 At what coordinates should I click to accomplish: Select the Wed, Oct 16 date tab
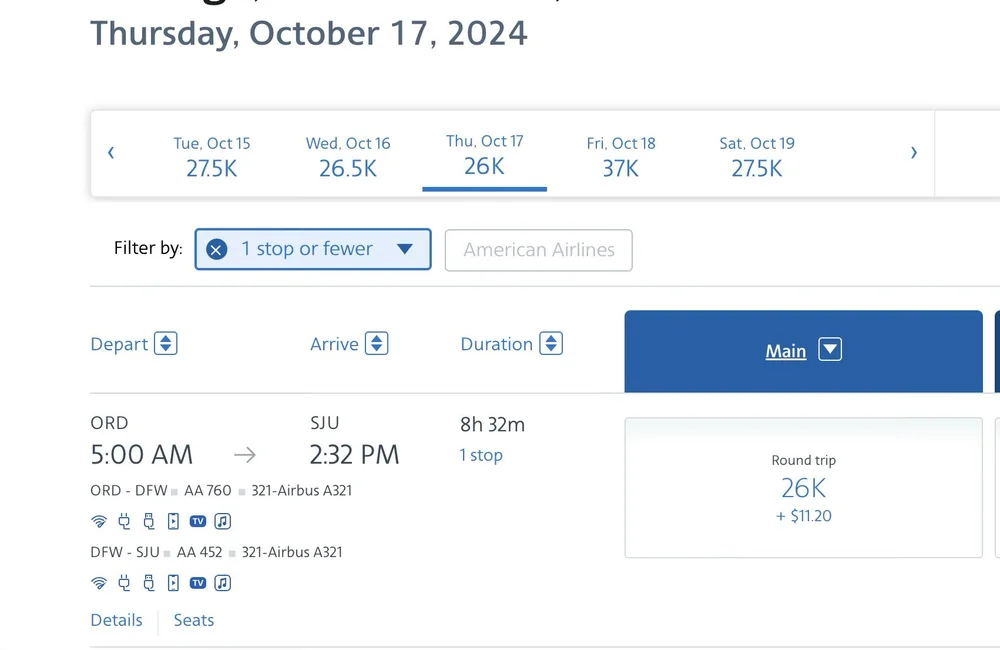(348, 156)
